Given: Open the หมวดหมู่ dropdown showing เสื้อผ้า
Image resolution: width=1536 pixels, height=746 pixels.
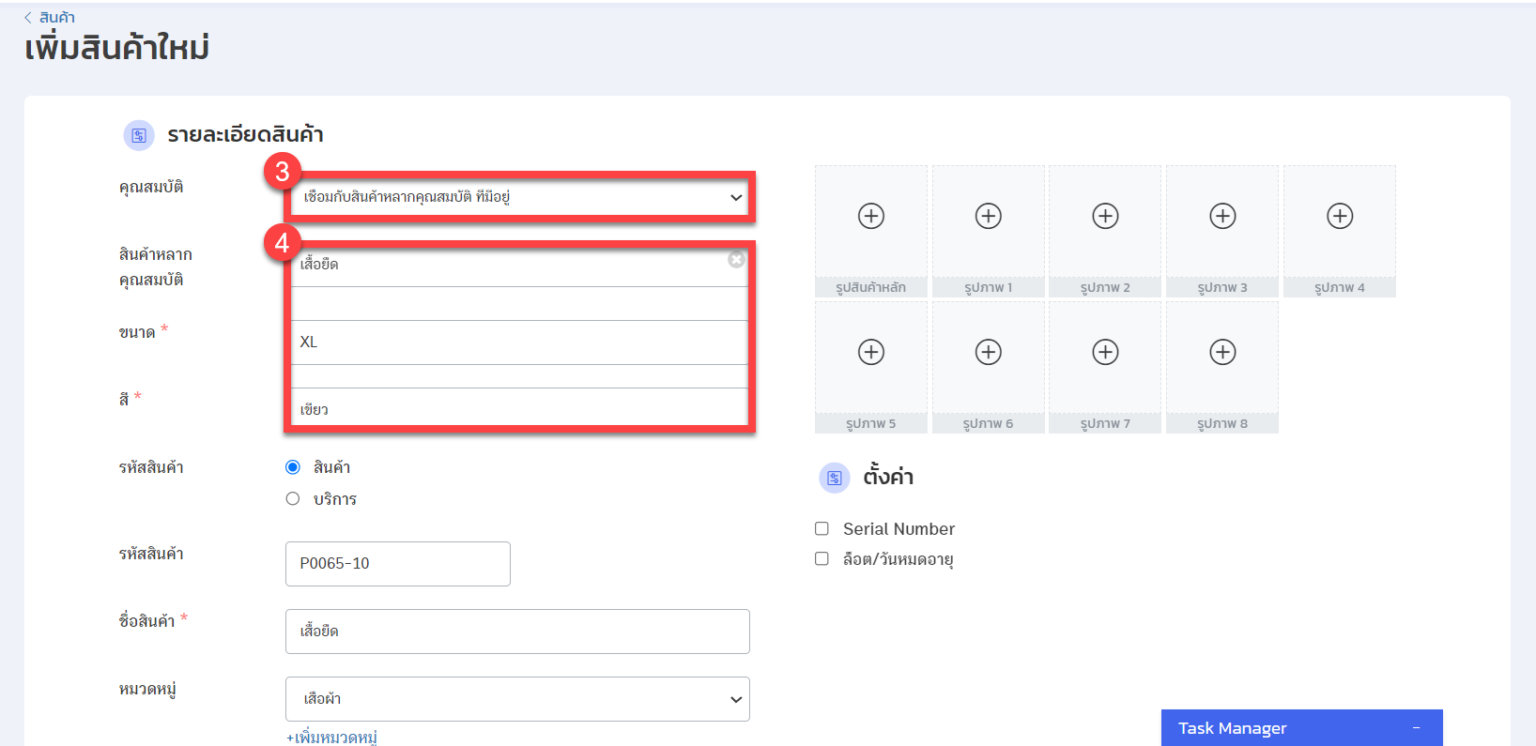Looking at the screenshot, I should 517,699.
